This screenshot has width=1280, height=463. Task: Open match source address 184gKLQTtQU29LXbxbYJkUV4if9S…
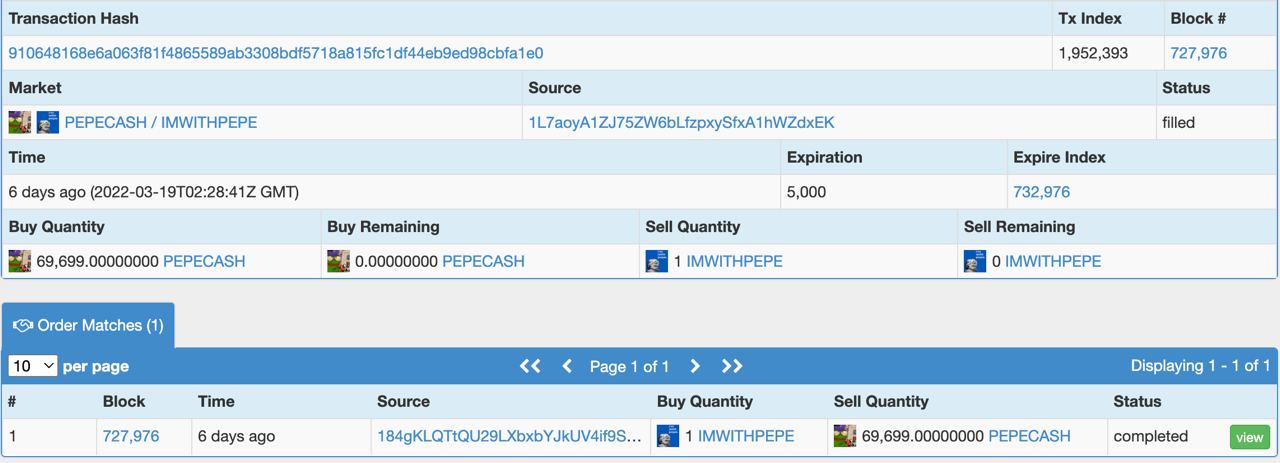click(509, 436)
